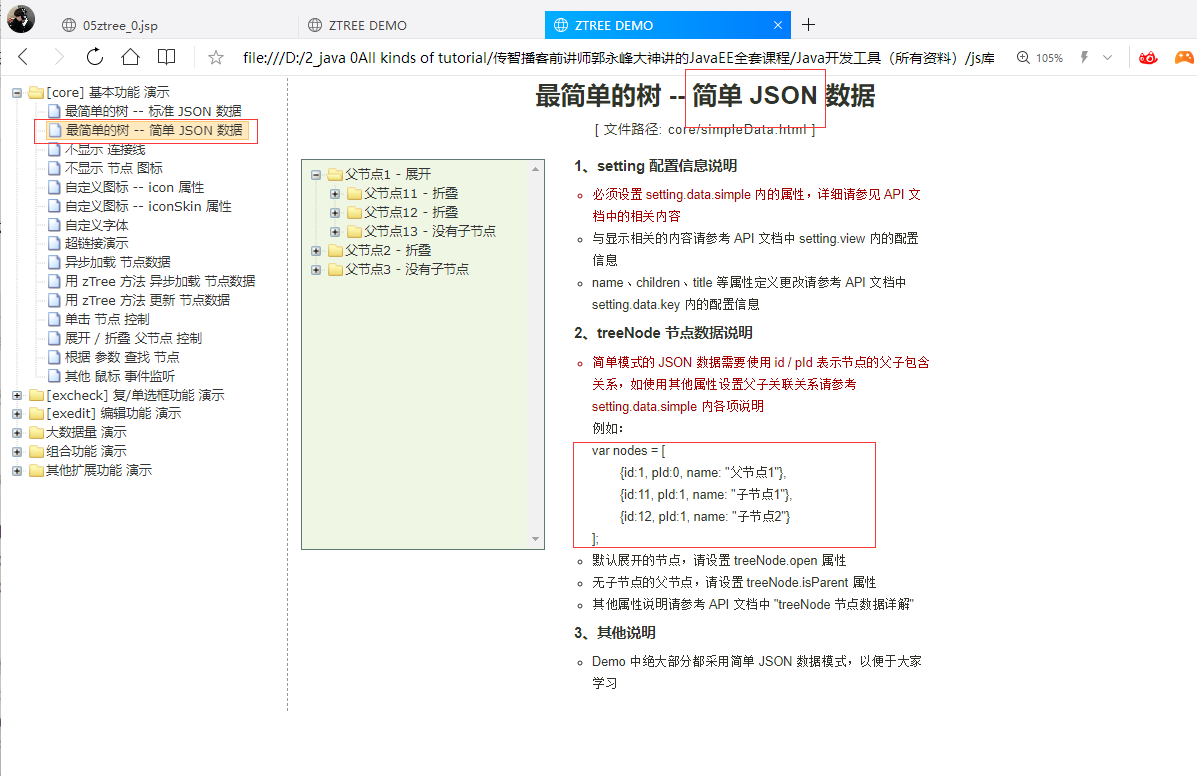Click the [exedit] folder icon
Image resolution: width=1197 pixels, height=776 pixels.
pos(36,414)
